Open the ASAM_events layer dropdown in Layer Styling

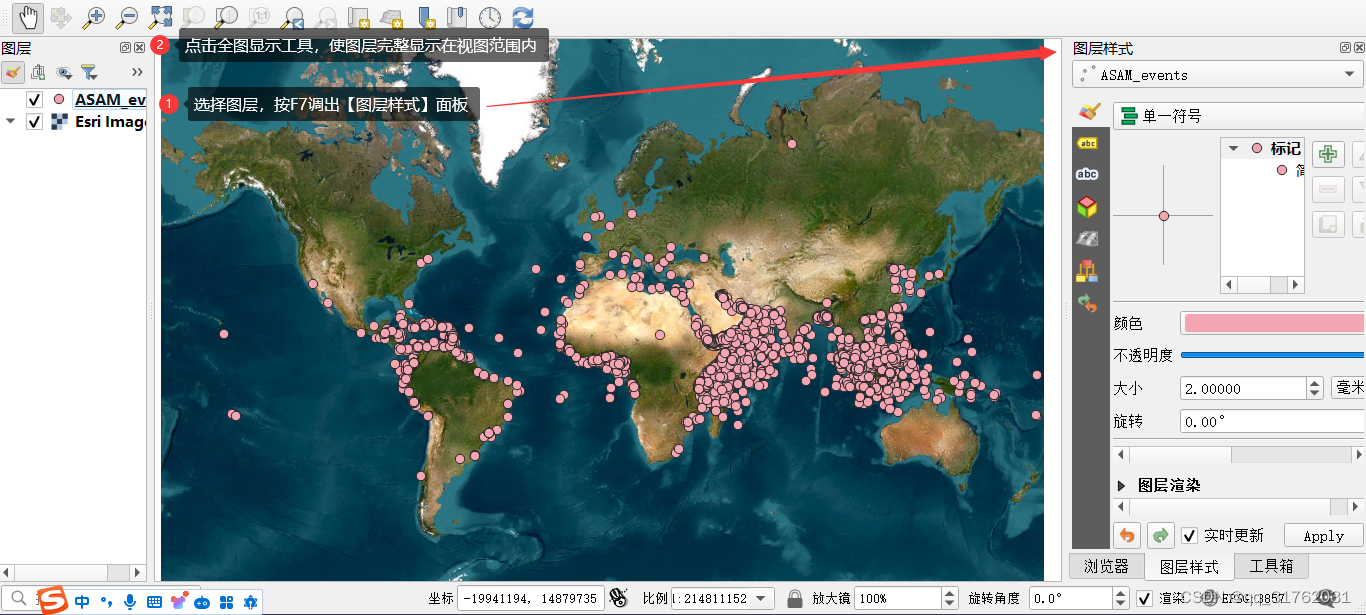pyautogui.click(x=1217, y=75)
